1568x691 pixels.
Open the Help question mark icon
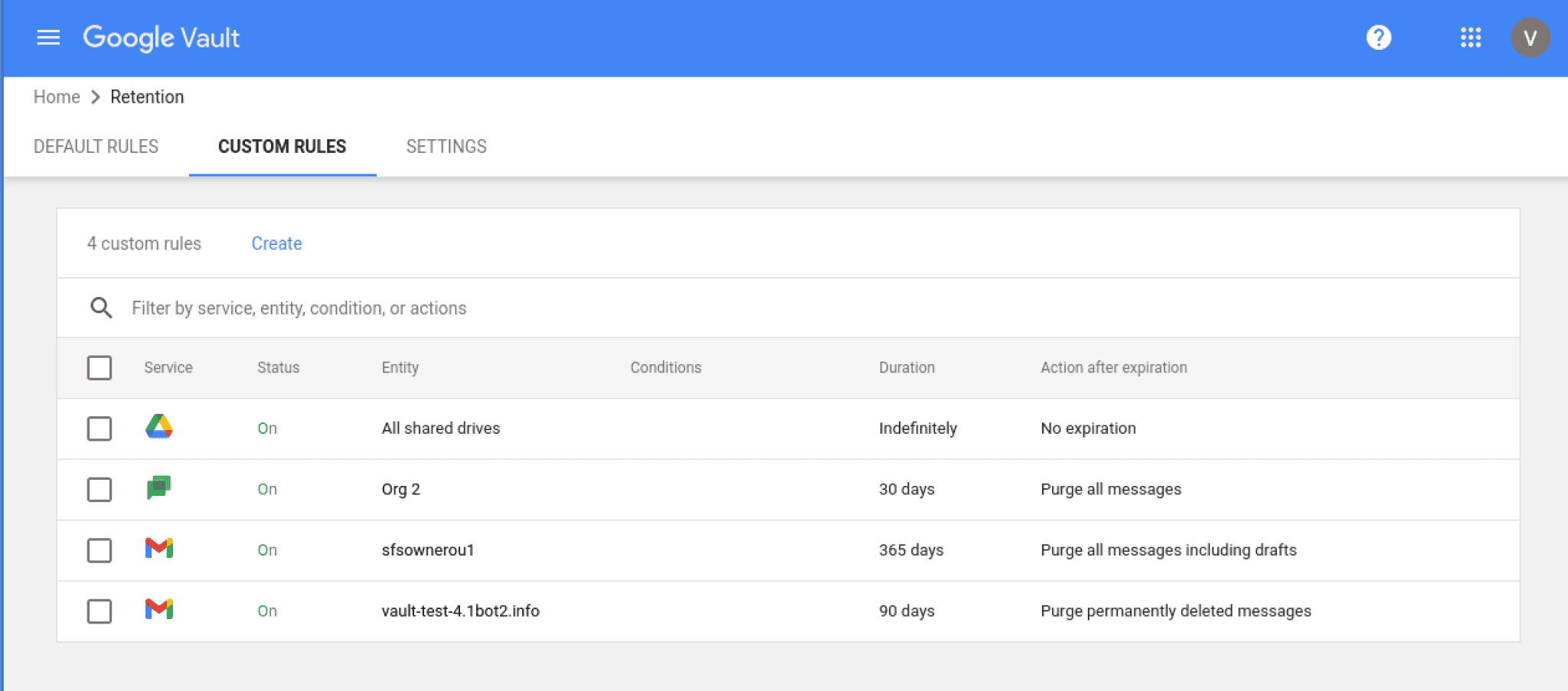pos(1378,37)
